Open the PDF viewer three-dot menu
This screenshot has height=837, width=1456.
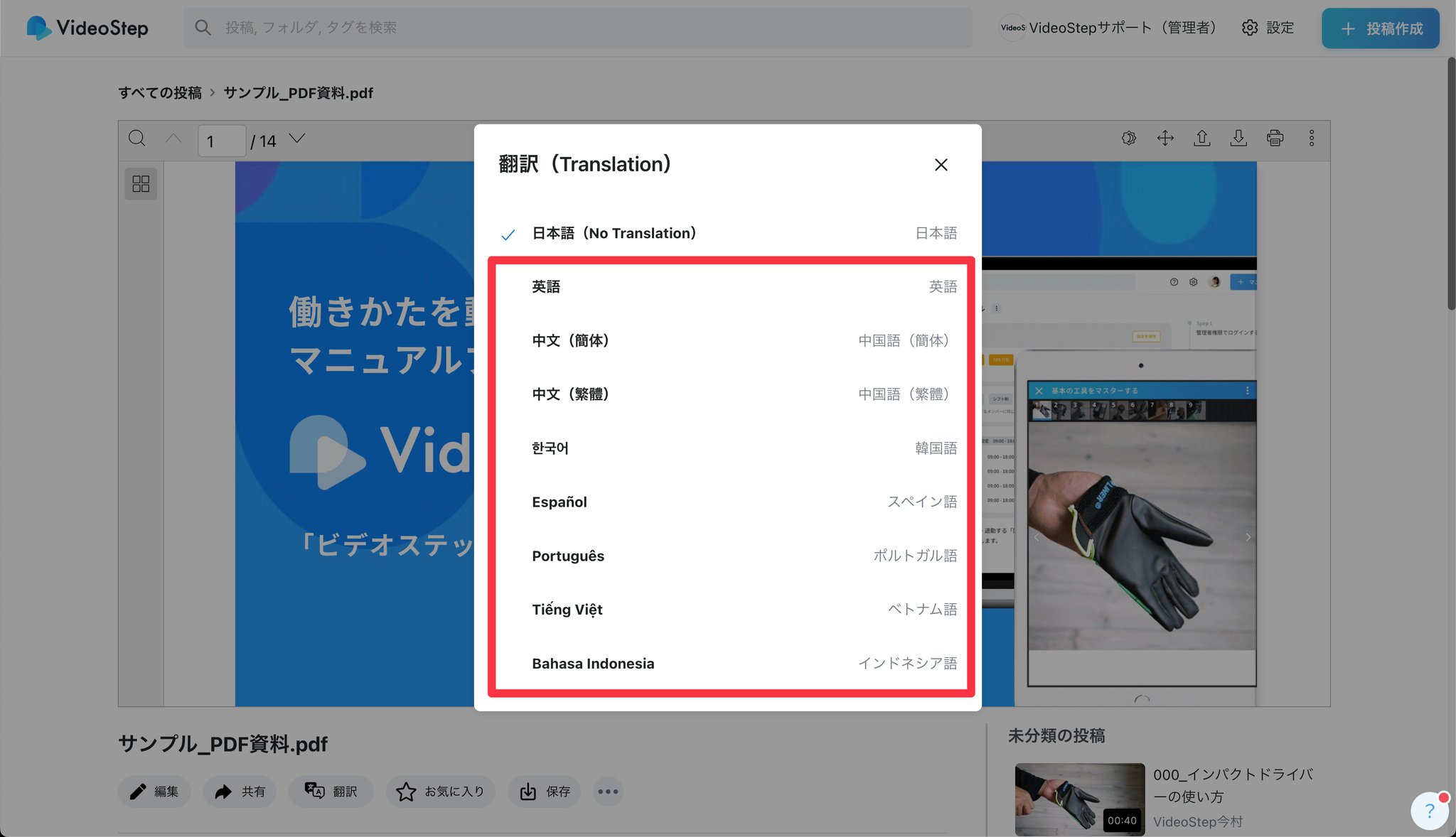pos(1312,138)
